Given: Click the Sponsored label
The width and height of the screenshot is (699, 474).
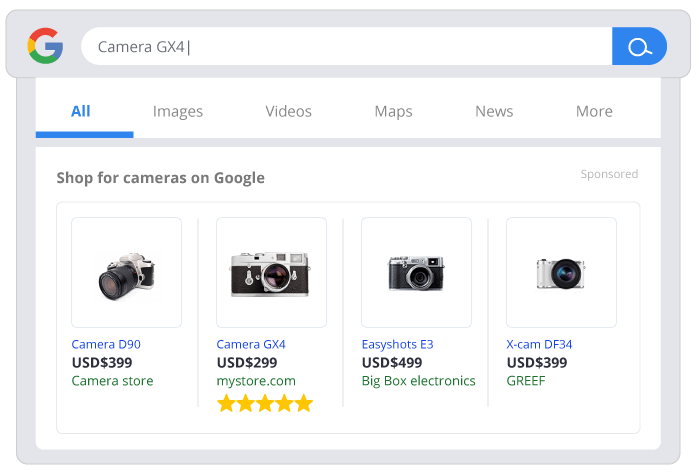Looking at the screenshot, I should tap(609, 174).
